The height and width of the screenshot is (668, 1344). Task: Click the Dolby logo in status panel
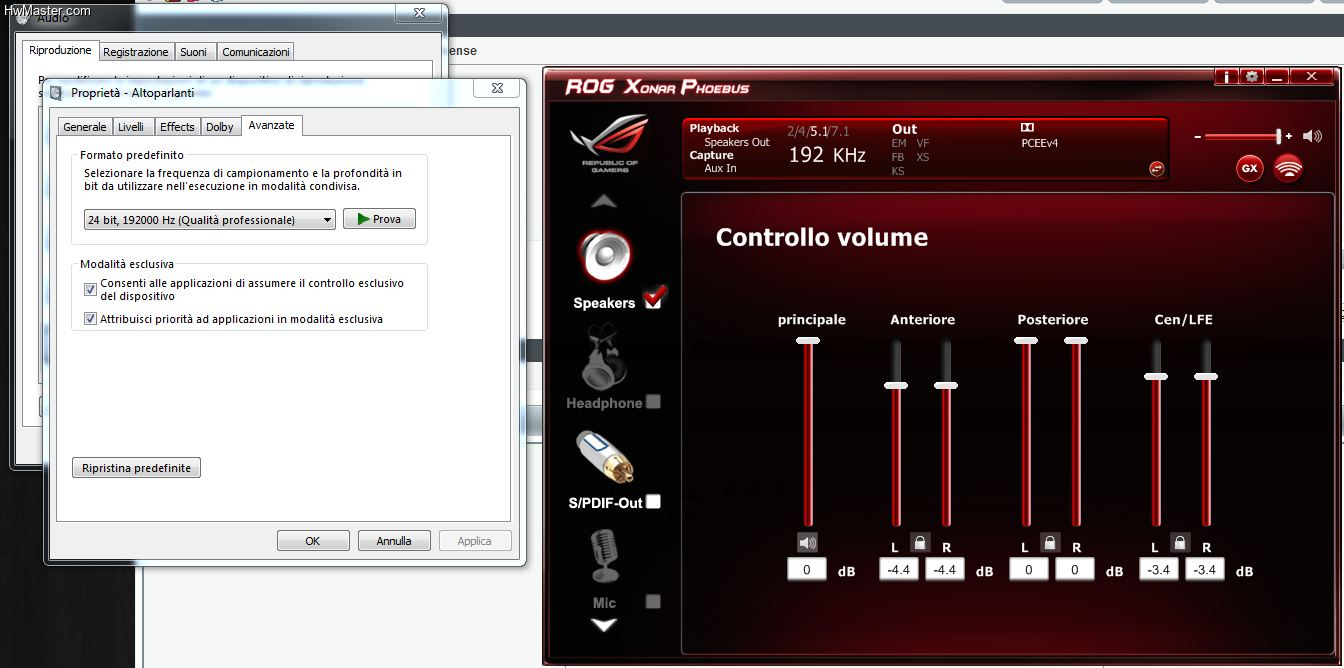[x=1027, y=128]
